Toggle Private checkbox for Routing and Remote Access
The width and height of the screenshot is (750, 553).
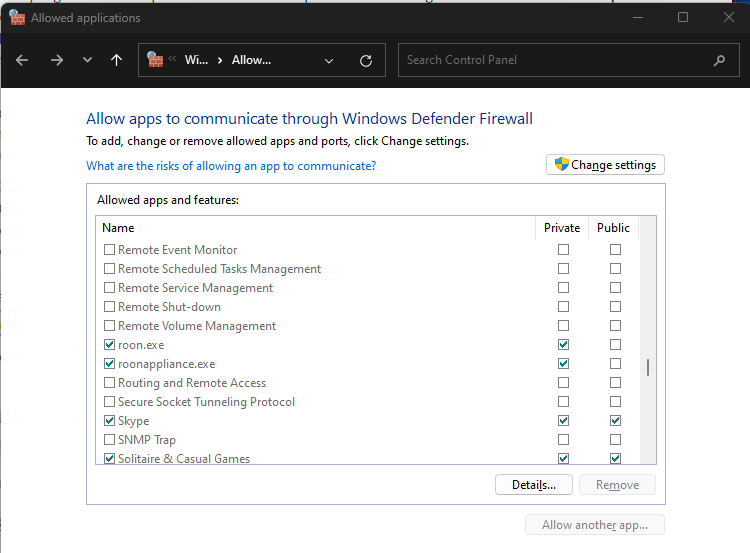(563, 383)
